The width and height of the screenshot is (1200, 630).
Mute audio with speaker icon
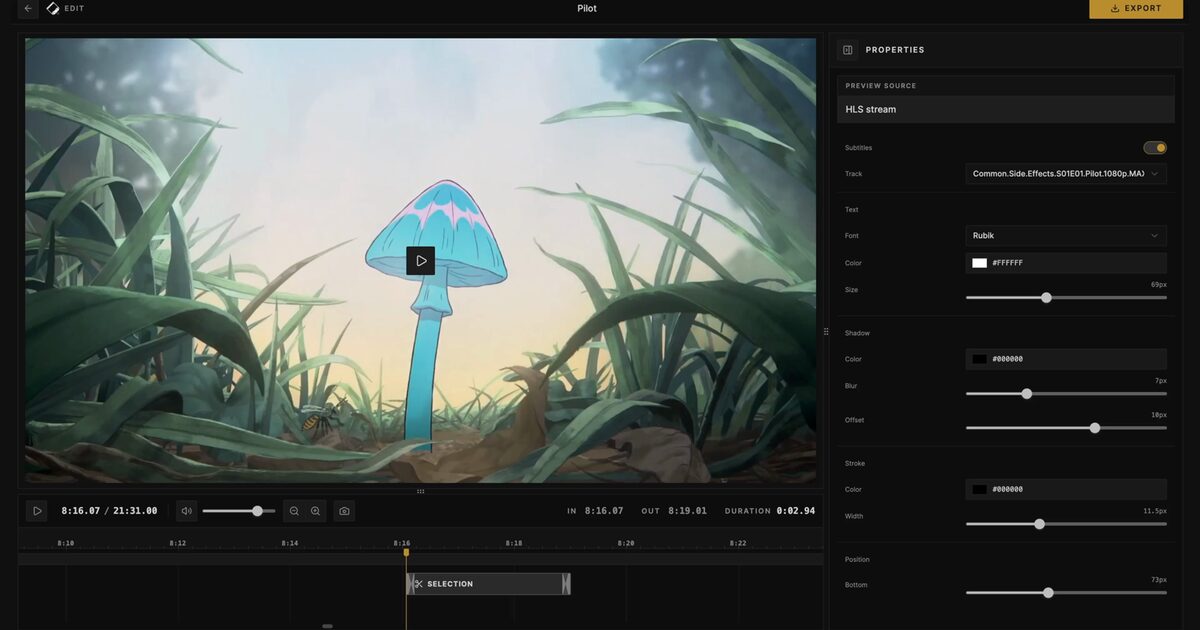click(x=187, y=511)
